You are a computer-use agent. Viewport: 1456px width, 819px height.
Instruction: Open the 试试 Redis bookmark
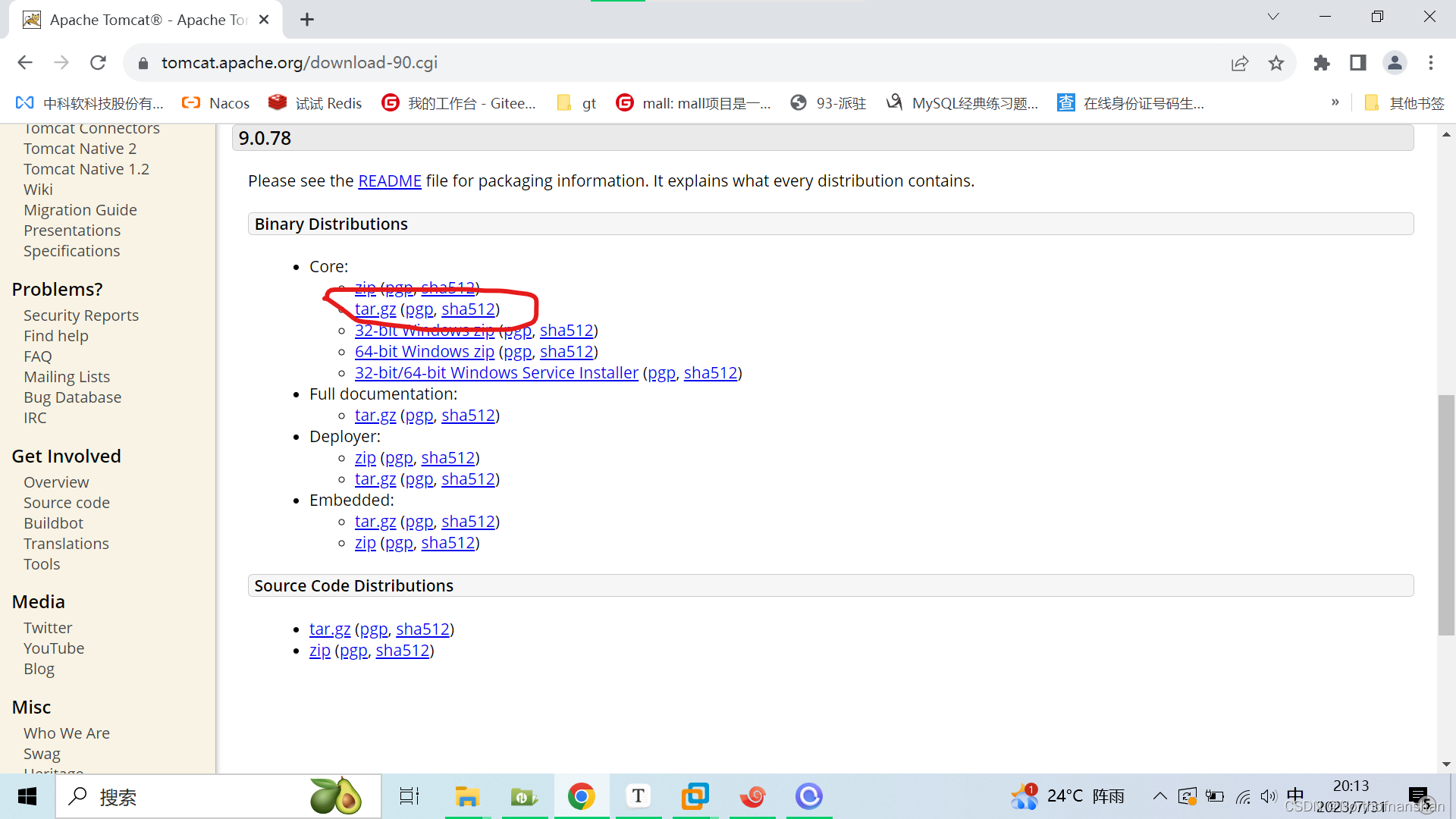click(315, 103)
